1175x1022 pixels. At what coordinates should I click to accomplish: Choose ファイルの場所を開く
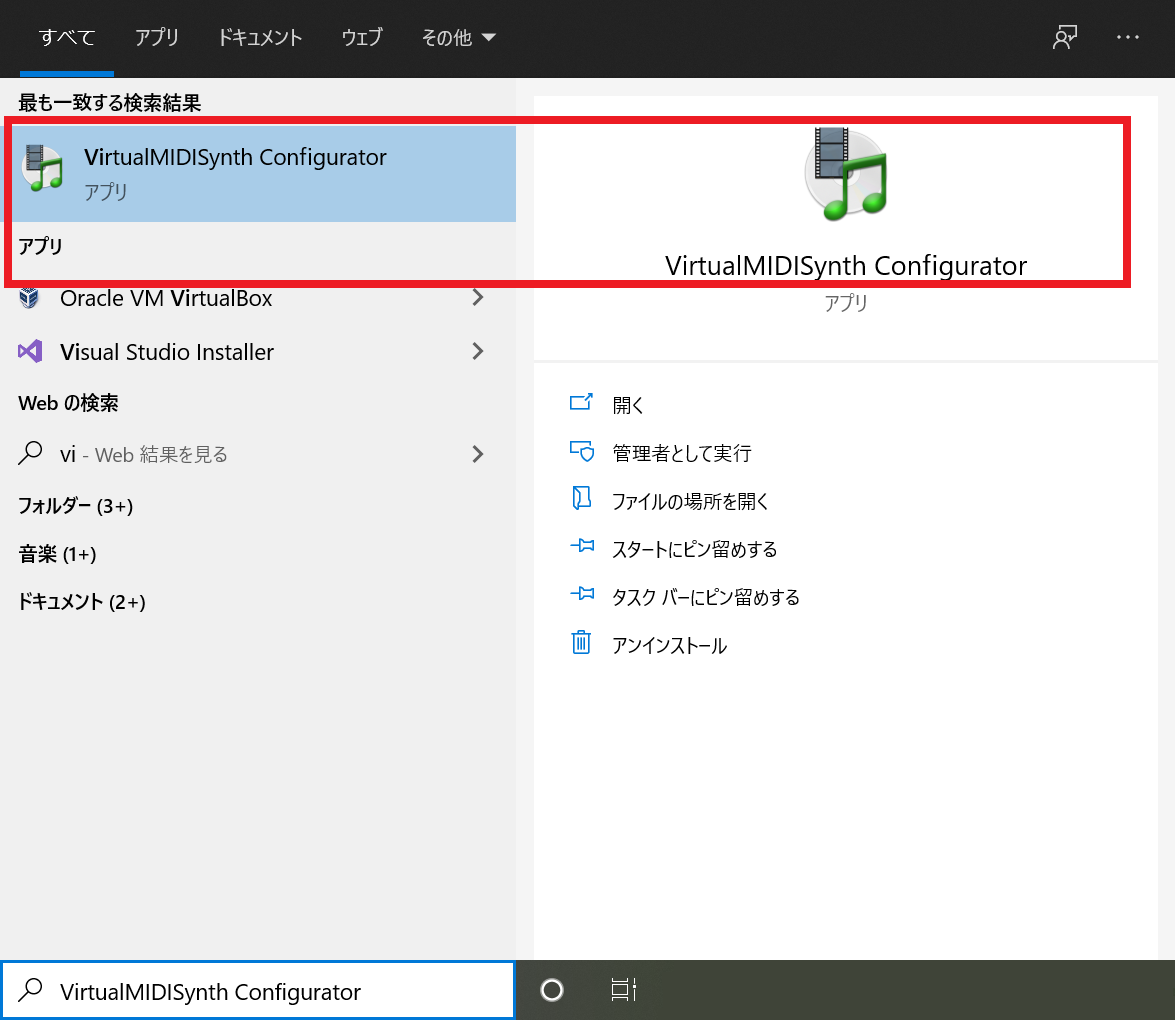[x=690, y=501]
